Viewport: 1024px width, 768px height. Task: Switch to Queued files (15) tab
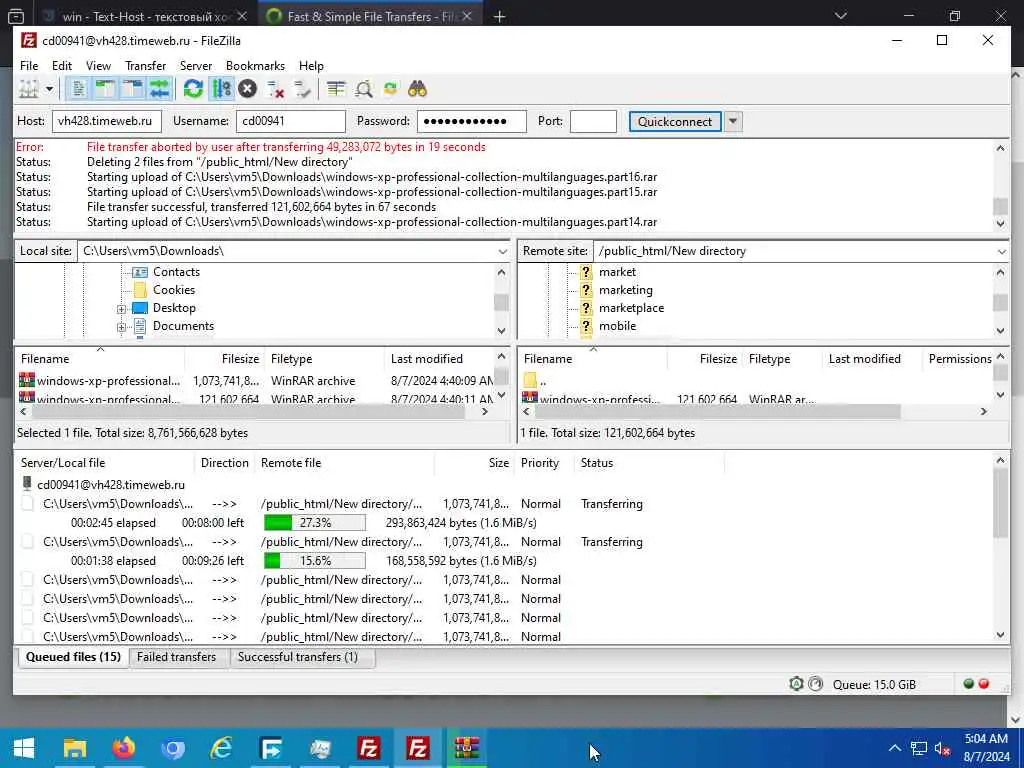tap(73, 657)
